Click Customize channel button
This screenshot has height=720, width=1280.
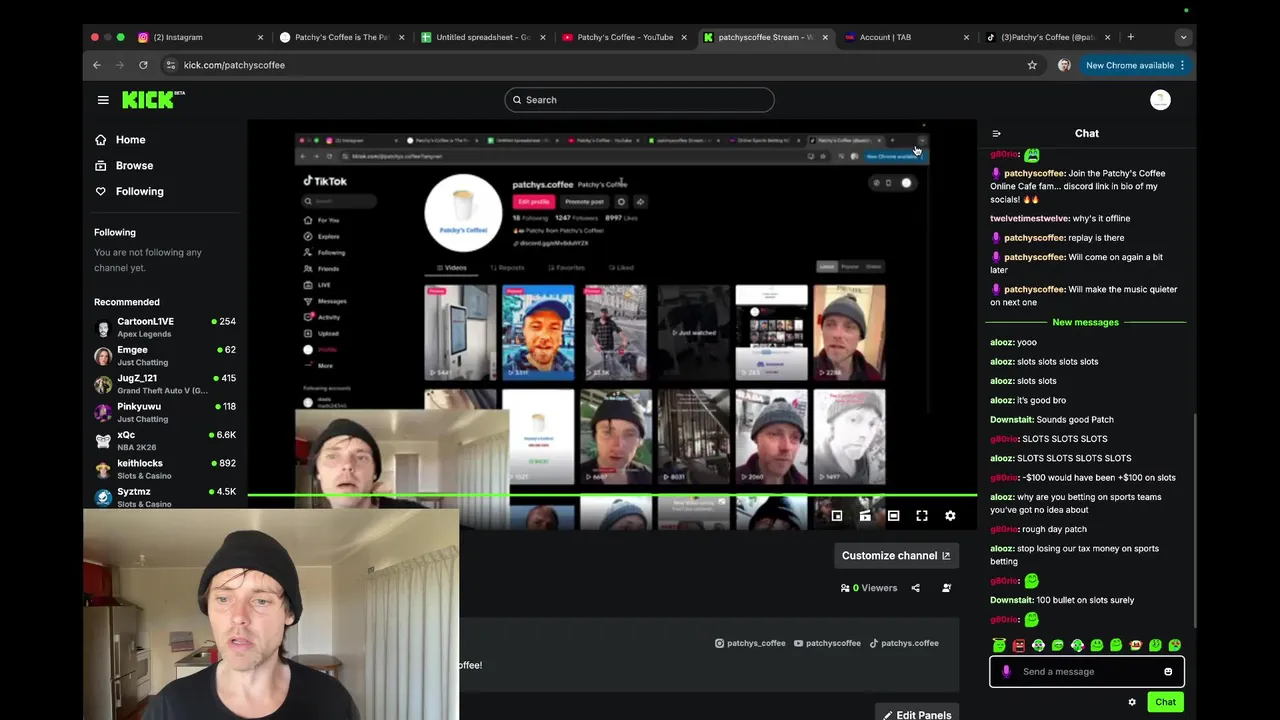(x=896, y=556)
